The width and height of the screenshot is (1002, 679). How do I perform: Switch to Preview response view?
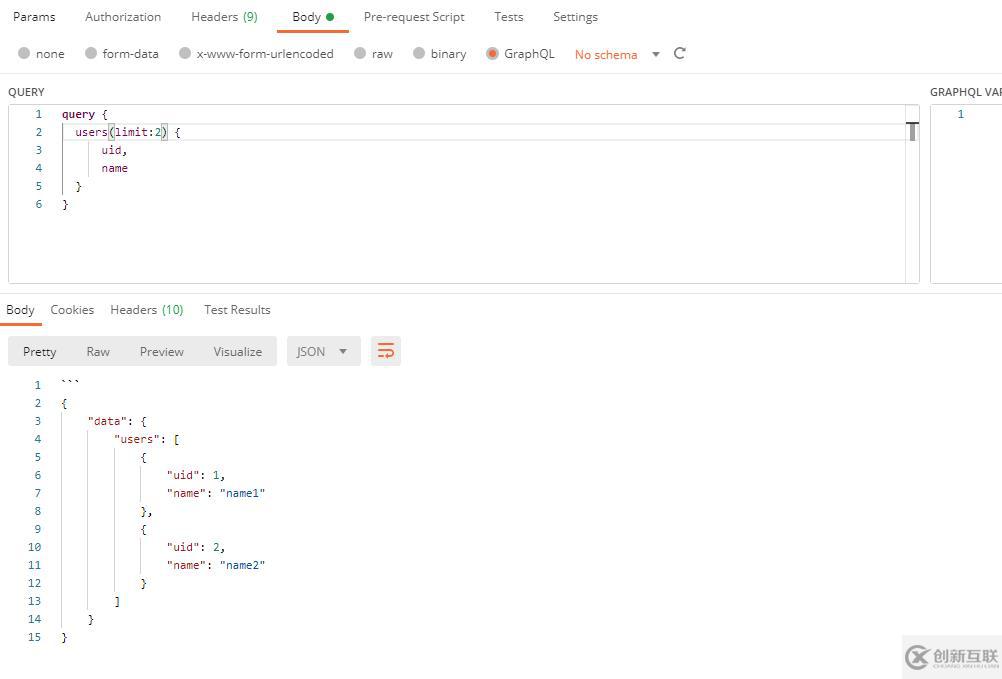click(x=162, y=351)
